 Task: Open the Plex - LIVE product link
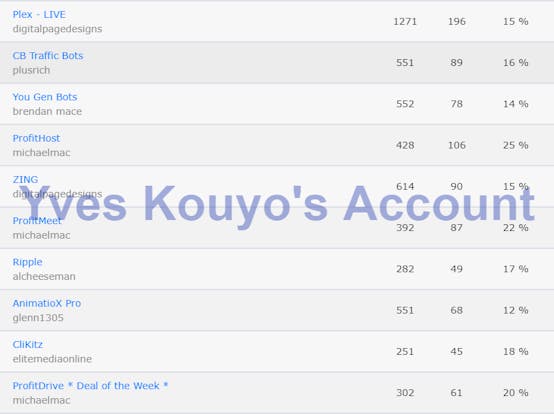coord(39,14)
